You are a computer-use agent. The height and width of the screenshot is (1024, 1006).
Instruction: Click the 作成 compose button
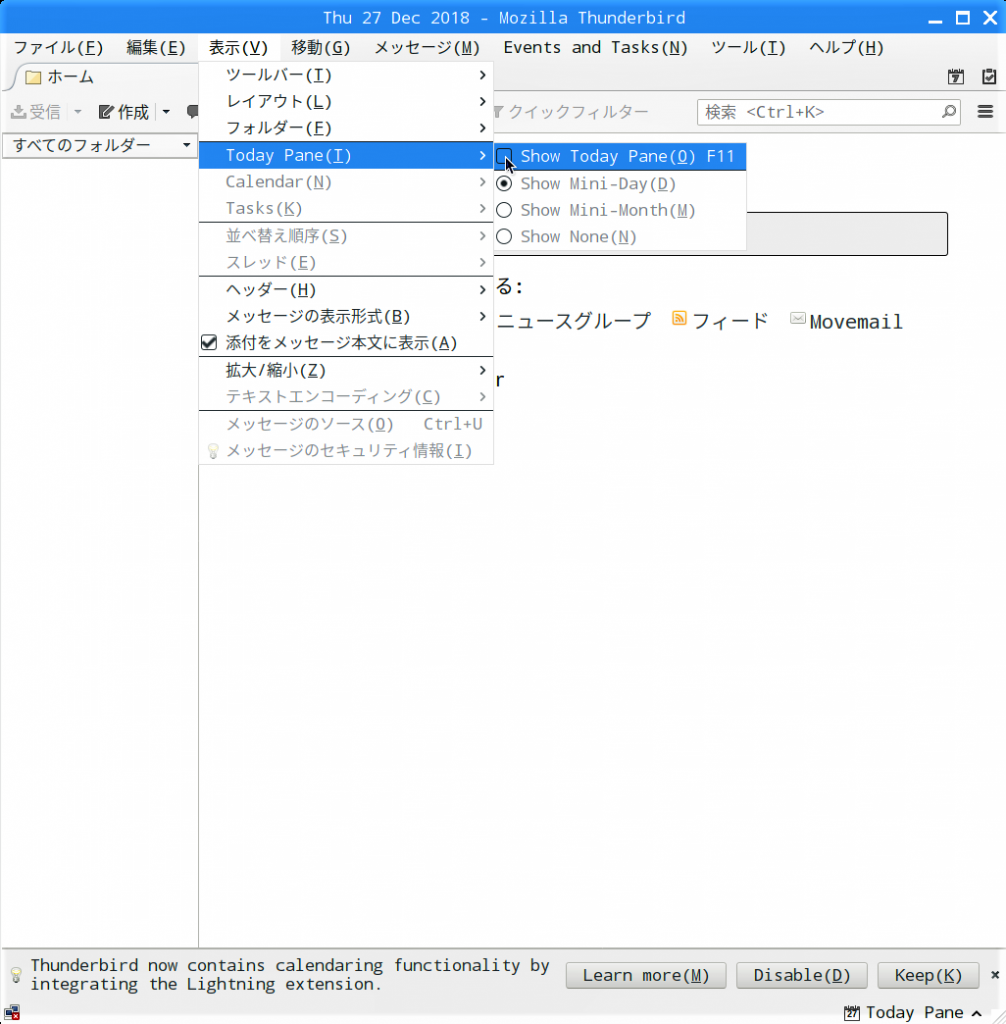125,112
